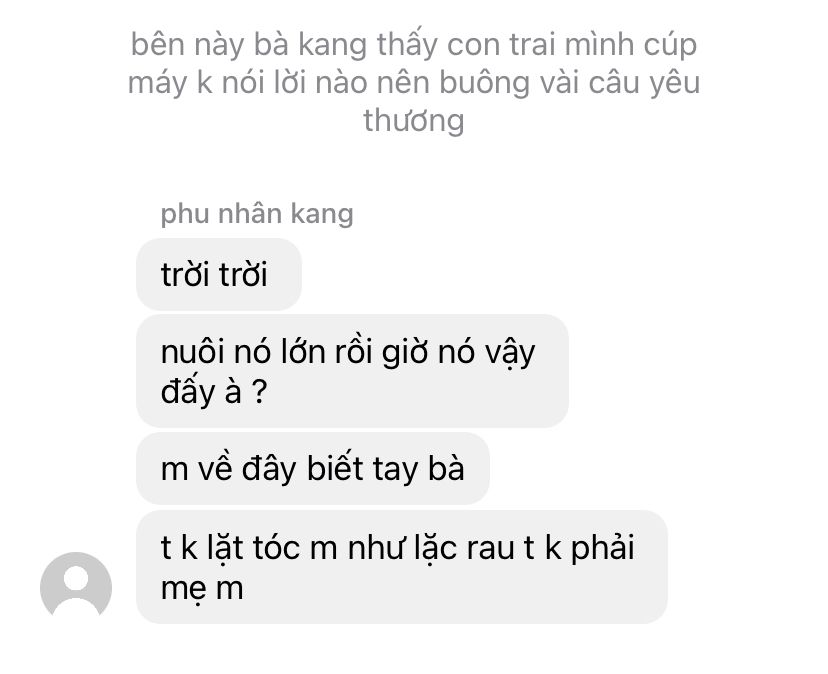Screen dimensions: 828x674
Task: Select the "nuôi nó lớn rồi" message bubble
Action: [x=352, y=371]
